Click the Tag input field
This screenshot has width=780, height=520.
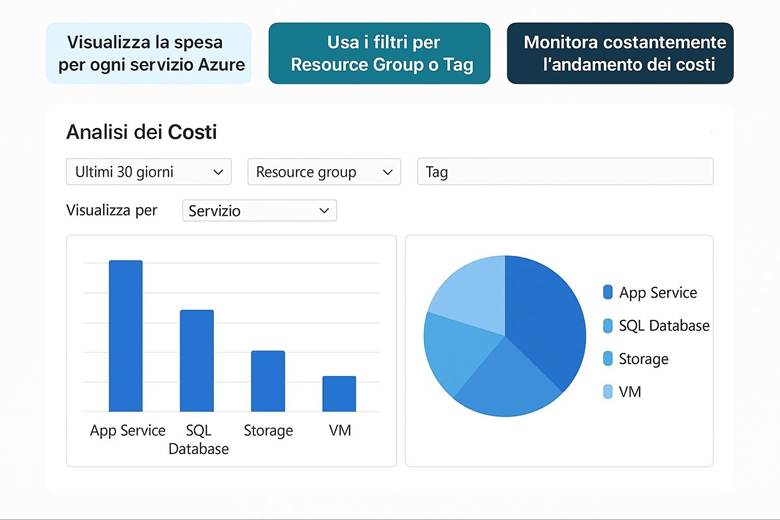tap(566, 172)
